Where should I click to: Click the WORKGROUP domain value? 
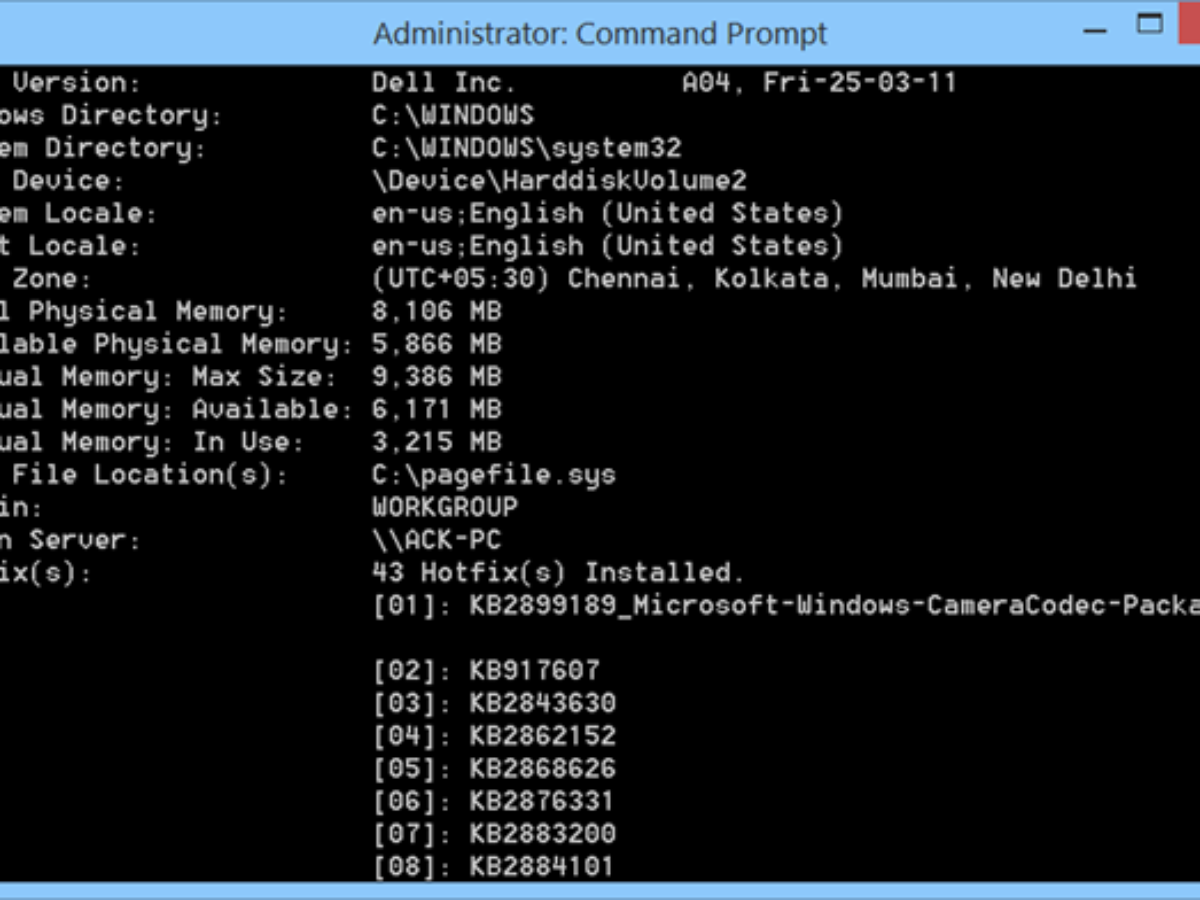pos(444,507)
